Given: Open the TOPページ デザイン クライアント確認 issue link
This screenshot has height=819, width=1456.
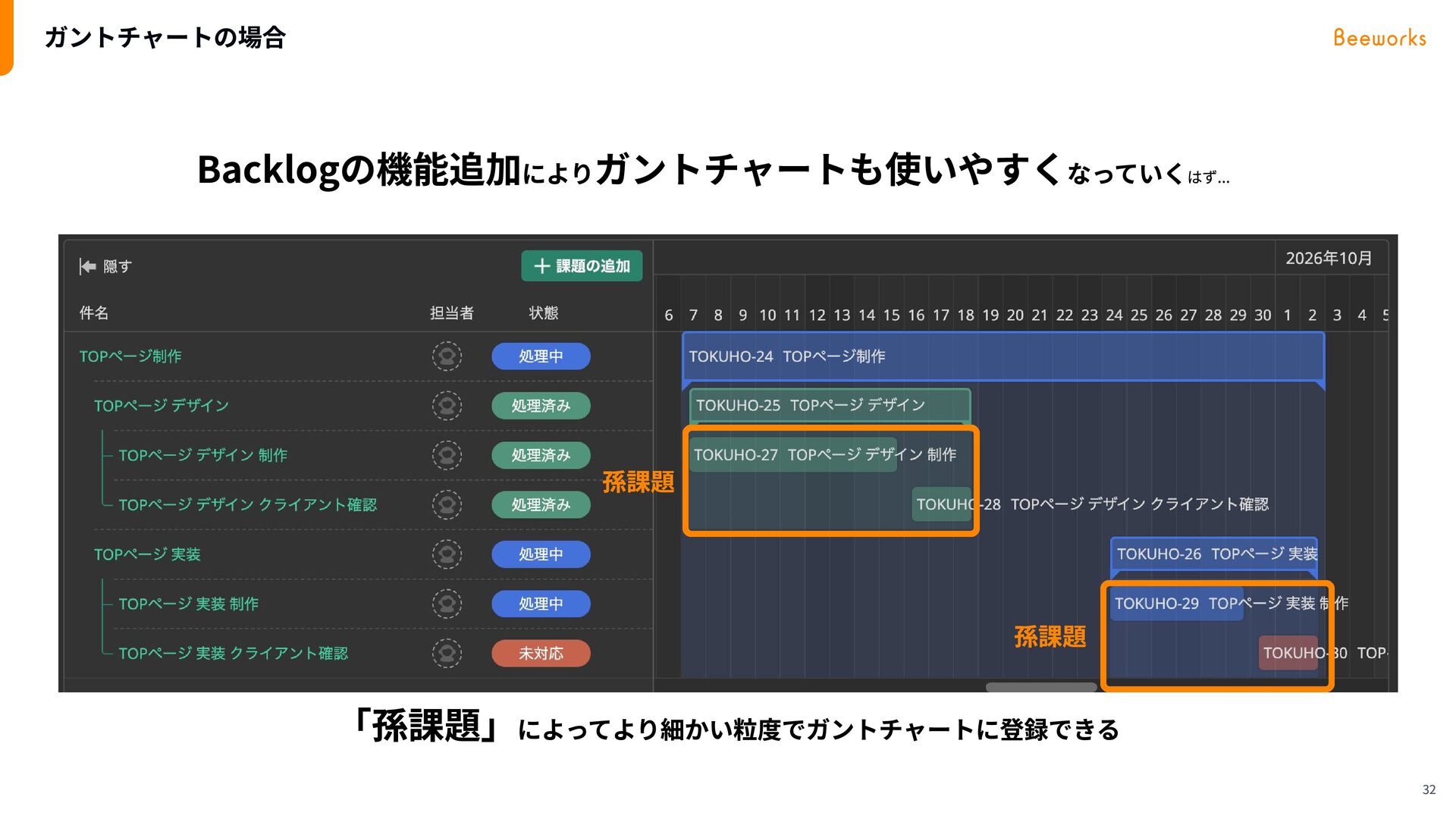Looking at the screenshot, I should pos(248,504).
